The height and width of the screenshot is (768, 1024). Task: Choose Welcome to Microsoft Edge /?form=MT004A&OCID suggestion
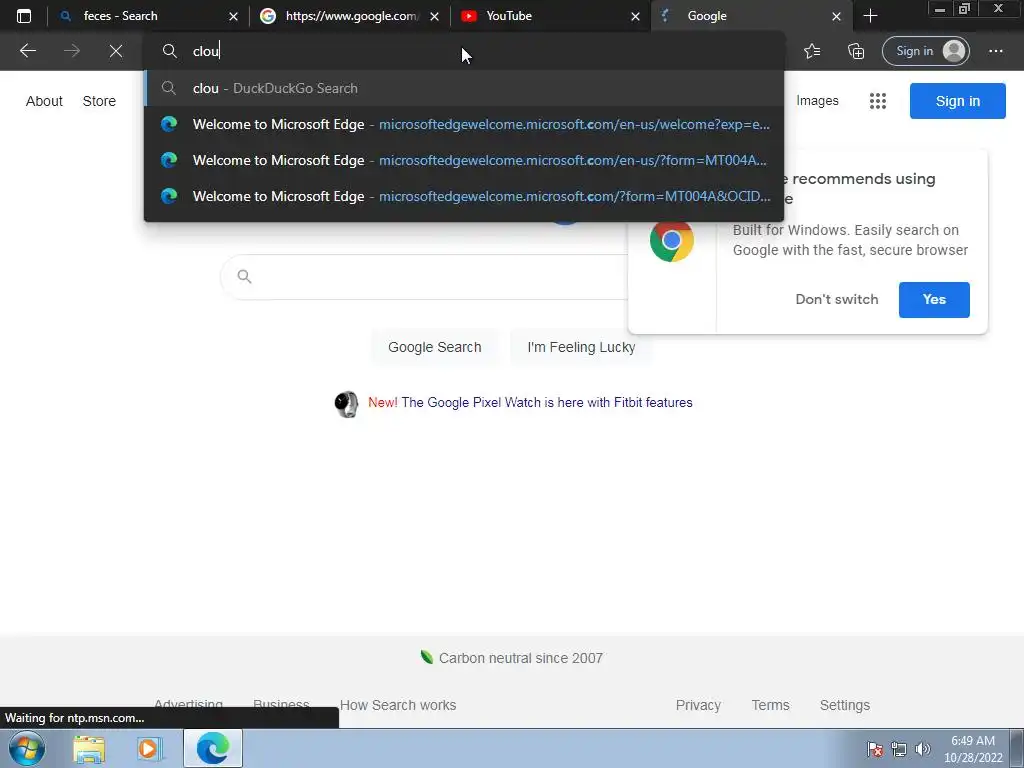(464, 196)
